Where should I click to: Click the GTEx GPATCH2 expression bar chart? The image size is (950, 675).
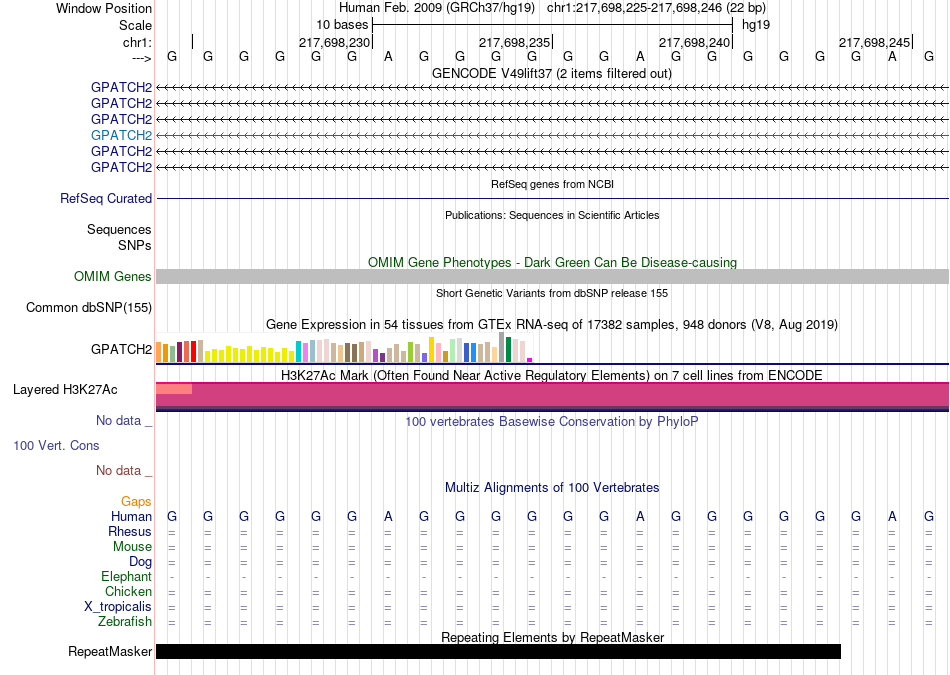click(344, 348)
